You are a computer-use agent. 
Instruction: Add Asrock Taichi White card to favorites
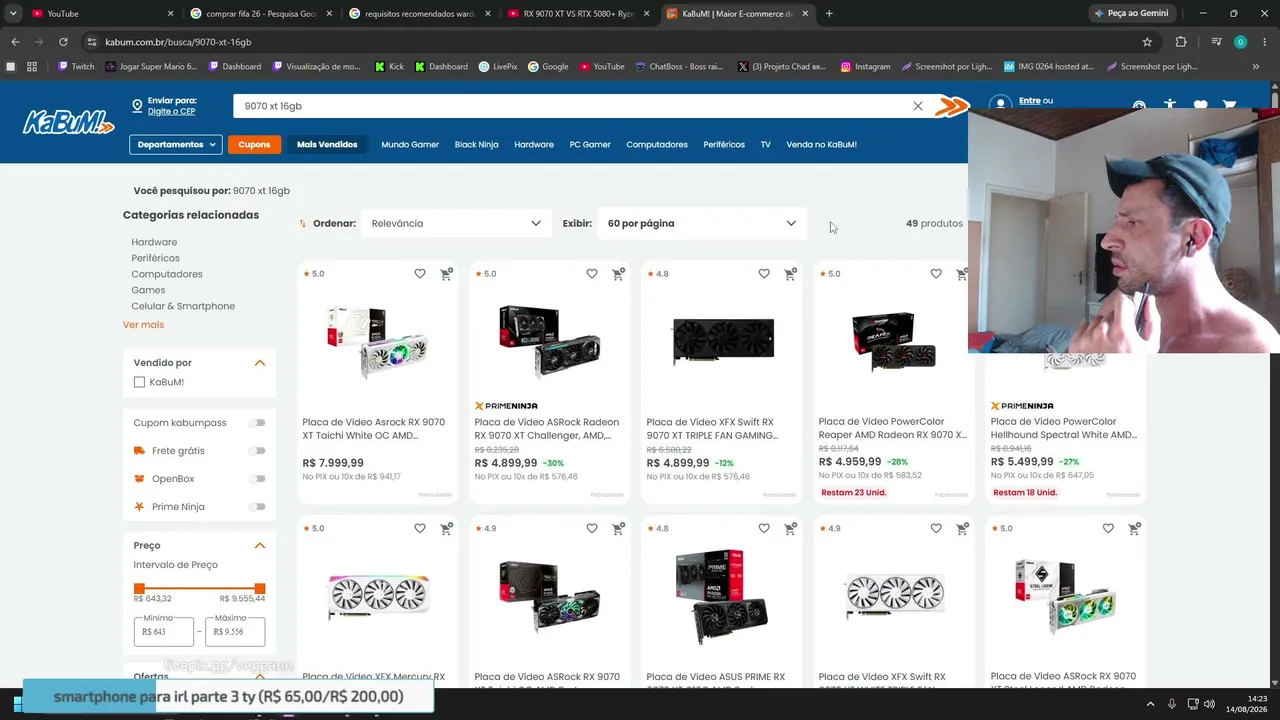pyautogui.click(x=420, y=274)
